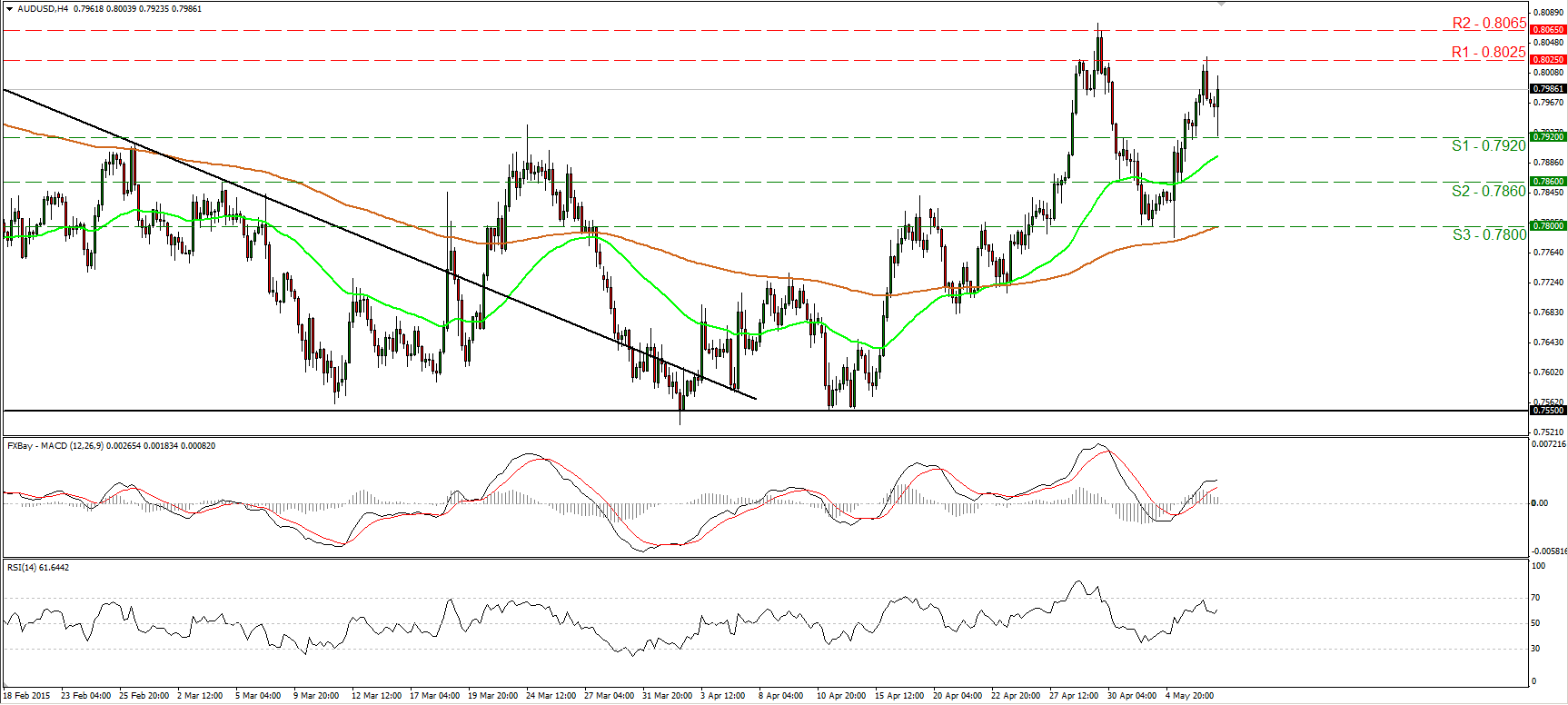Click the green 0.79200 price tag on axis
The height and width of the screenshot is (705, 1568).
(1548, 136)
